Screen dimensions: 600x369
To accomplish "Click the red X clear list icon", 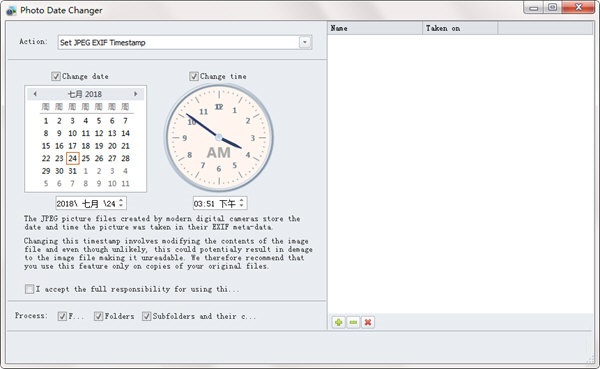I will coord(368,322).
